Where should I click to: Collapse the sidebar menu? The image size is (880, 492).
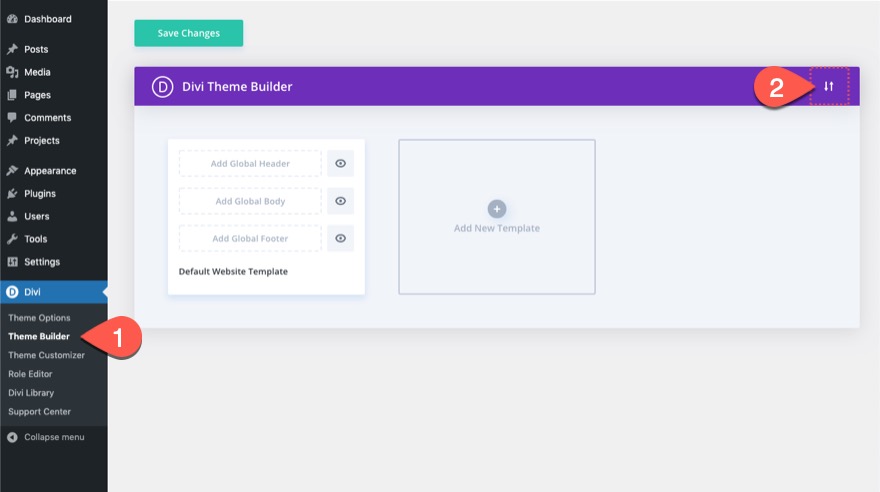54,437
